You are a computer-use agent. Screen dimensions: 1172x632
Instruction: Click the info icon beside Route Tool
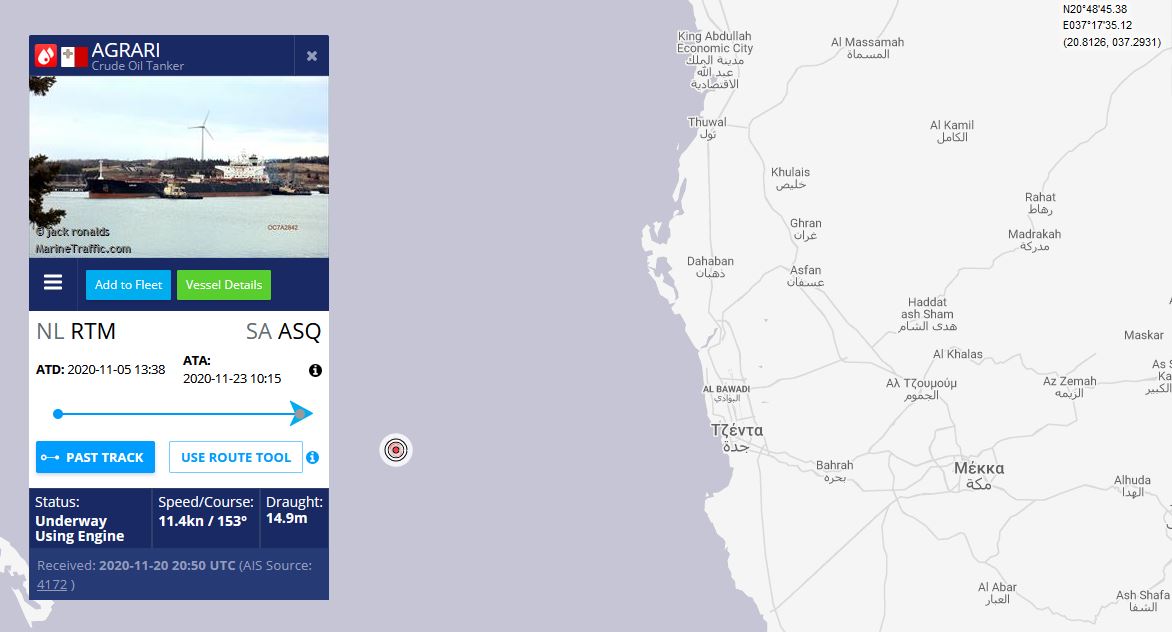312,457
